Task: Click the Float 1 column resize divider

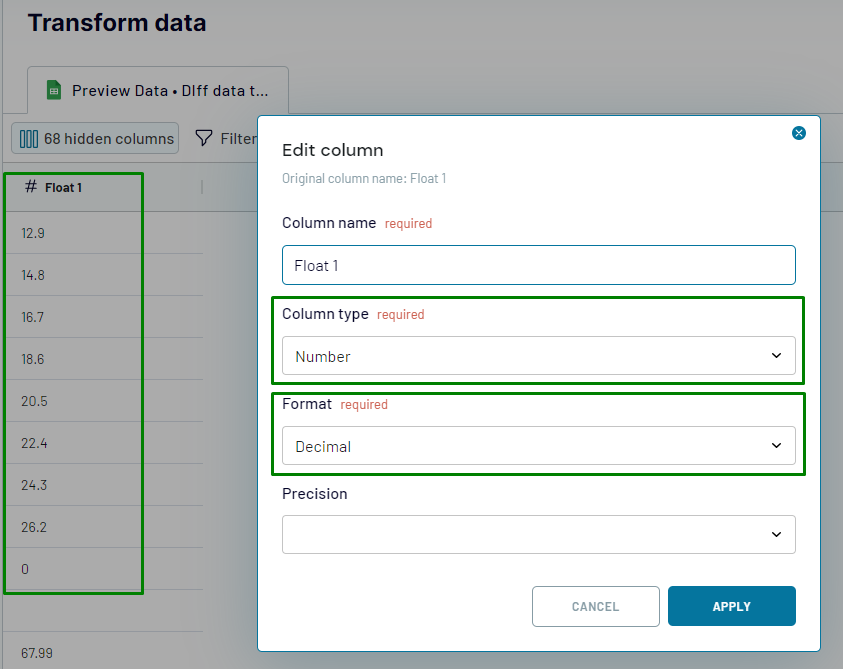Action: point(202,188)
